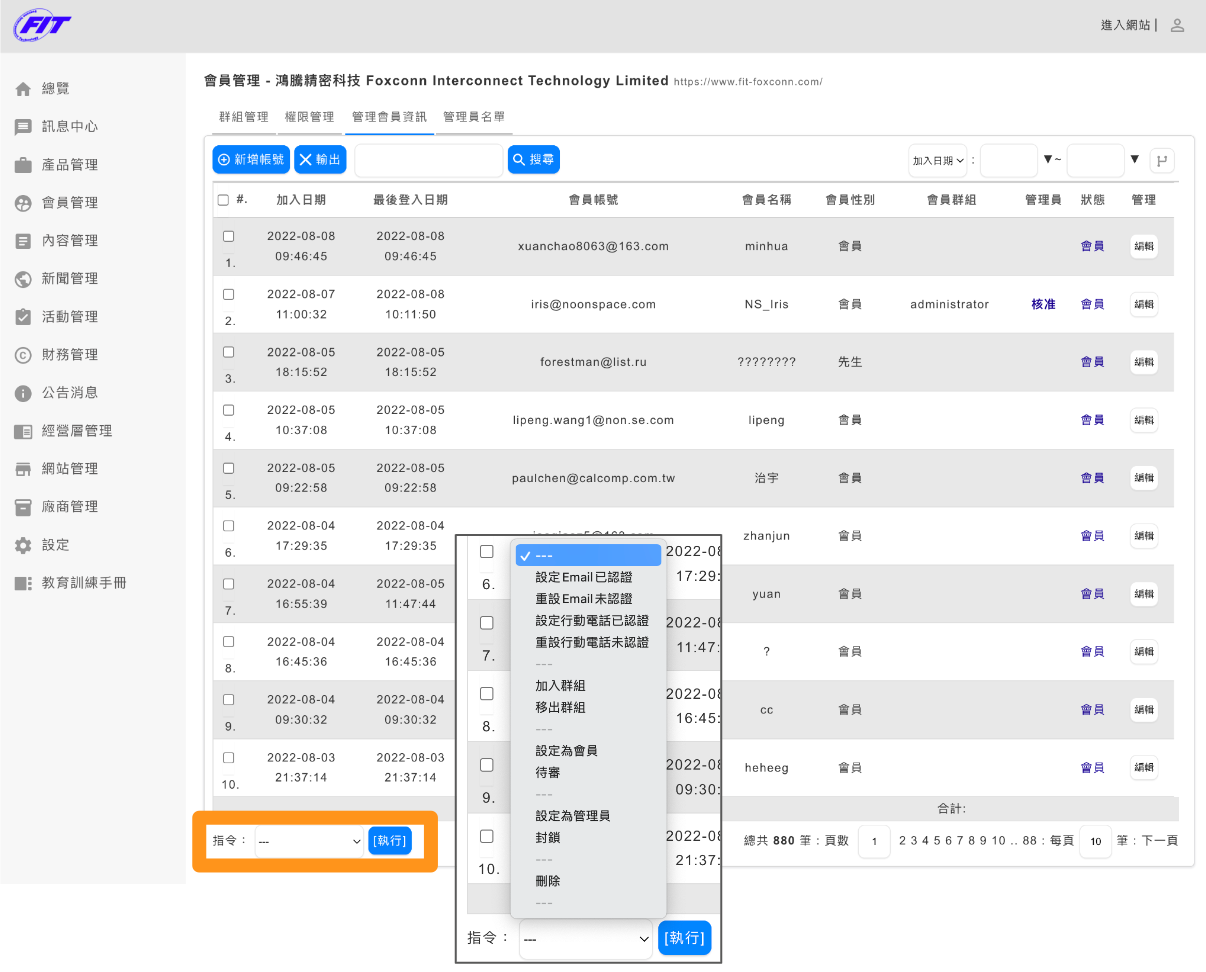Viewport: 1206px width, 972px height.
Task: Open the 進入網站 link
Action: pyautogui.click(x=1125, y=25)
